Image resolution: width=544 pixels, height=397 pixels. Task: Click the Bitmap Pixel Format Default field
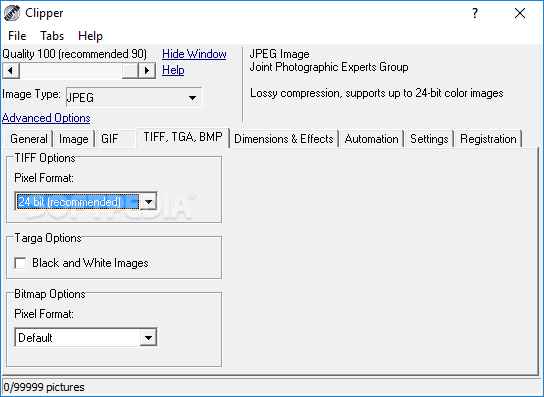point(78,338)
